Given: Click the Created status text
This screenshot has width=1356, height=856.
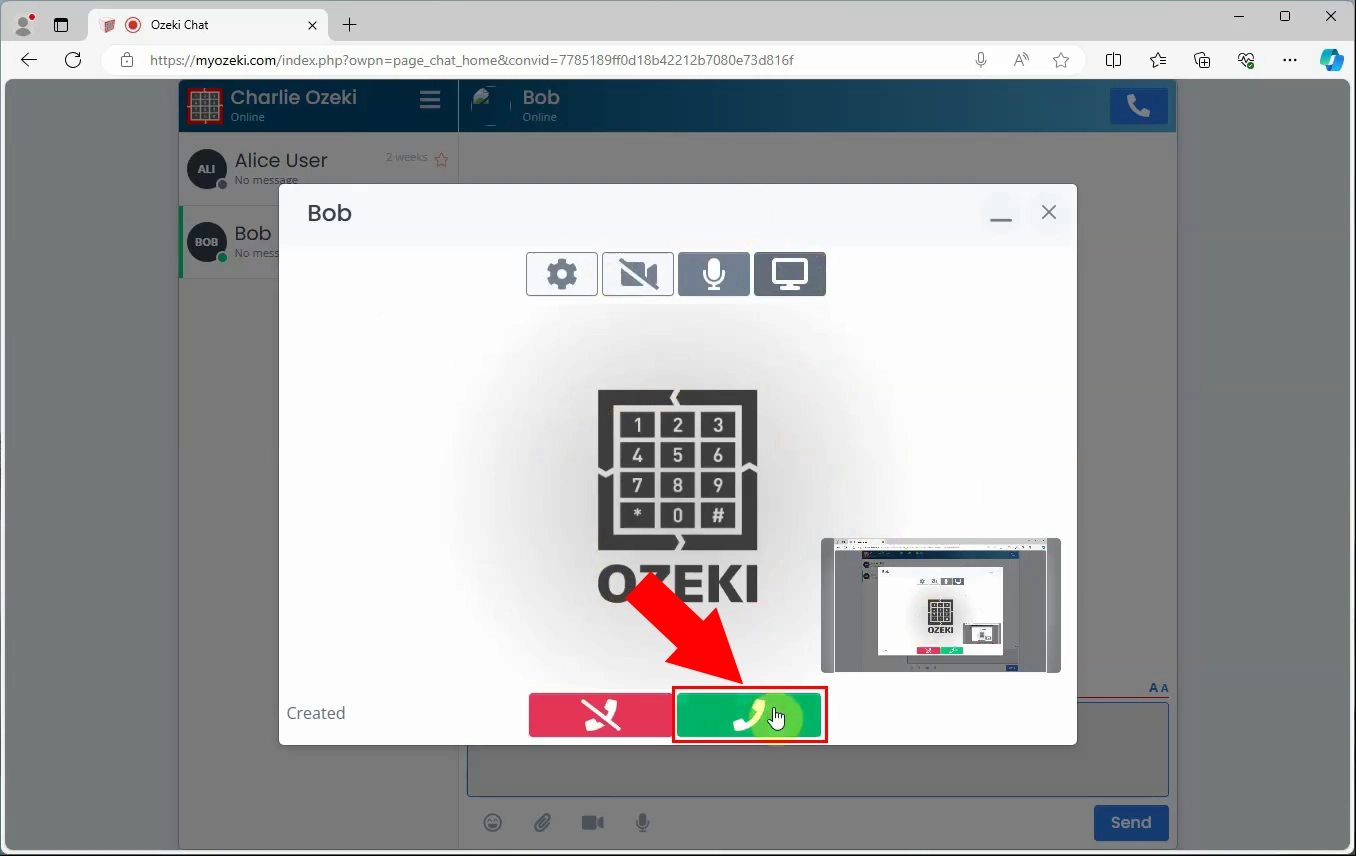Looking at the screenshot, I should point(316,713).
